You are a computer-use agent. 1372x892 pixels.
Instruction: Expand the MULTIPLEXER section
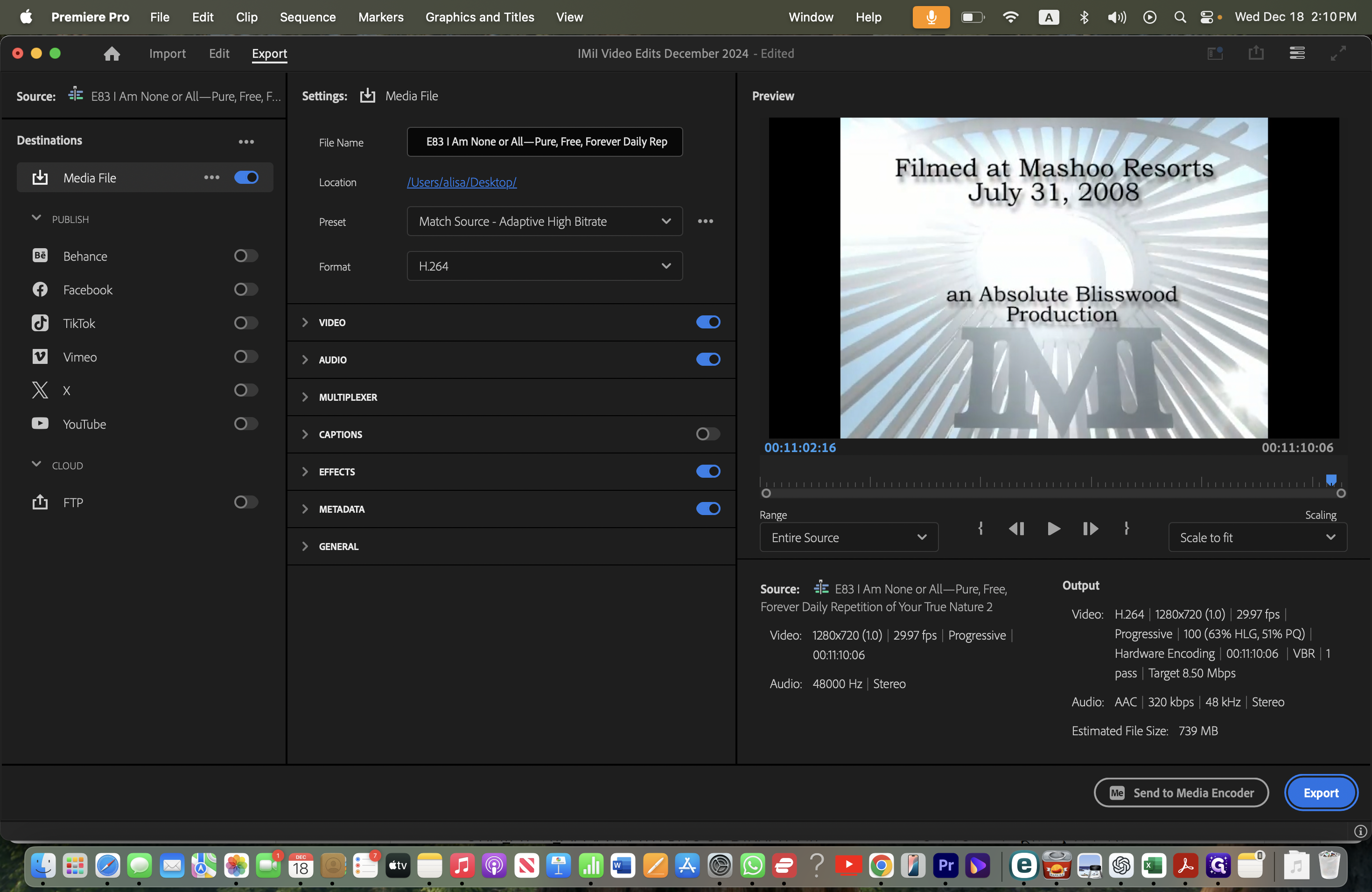click(x=305, y=397)
